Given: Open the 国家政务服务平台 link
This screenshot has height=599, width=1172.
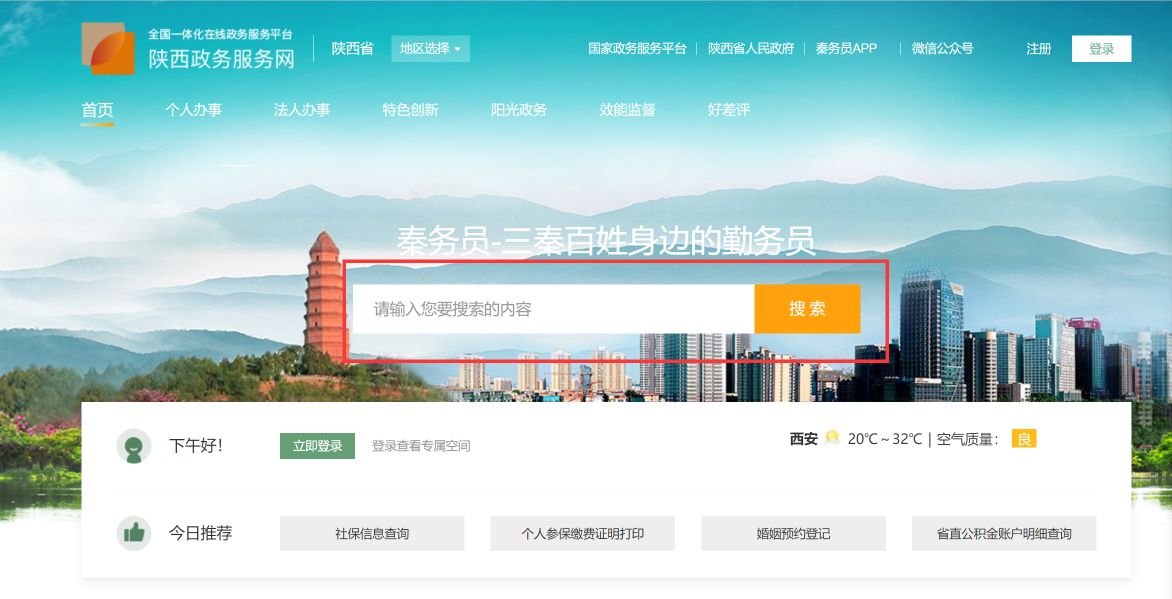Looking at the screenshot, I should click(637, 49).
